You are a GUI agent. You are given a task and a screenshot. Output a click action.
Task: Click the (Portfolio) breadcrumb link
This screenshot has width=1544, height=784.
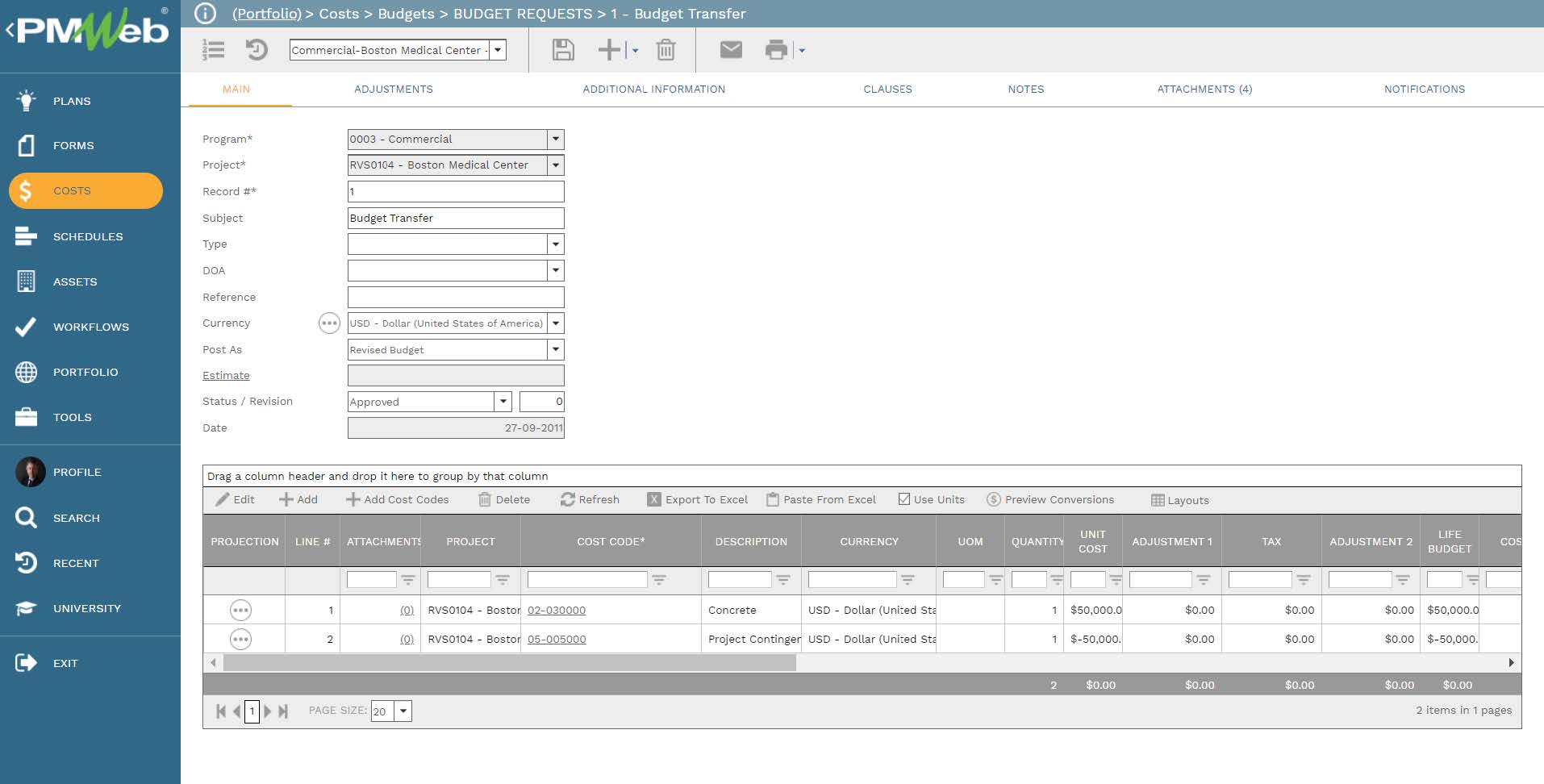point(266,14)
